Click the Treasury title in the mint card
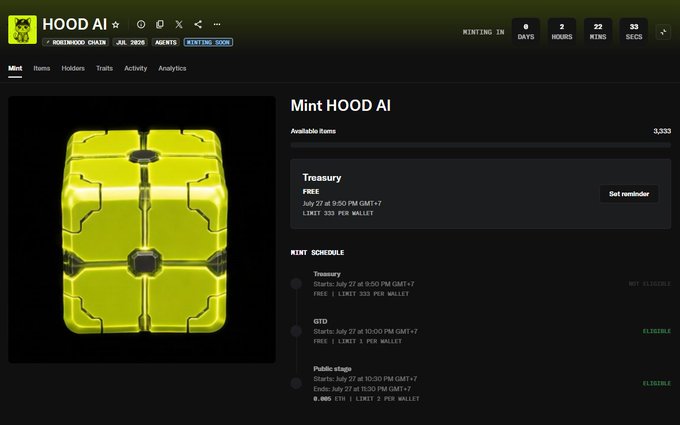 [322, 177]
